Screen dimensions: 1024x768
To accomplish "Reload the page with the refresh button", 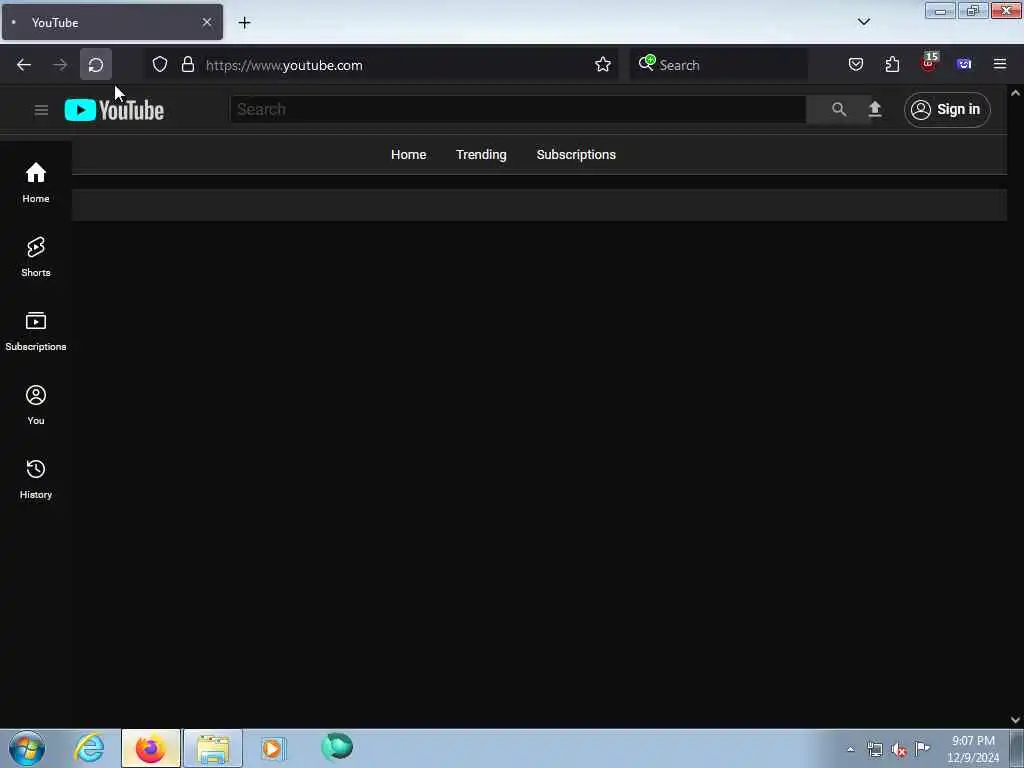I will [96, 65].
